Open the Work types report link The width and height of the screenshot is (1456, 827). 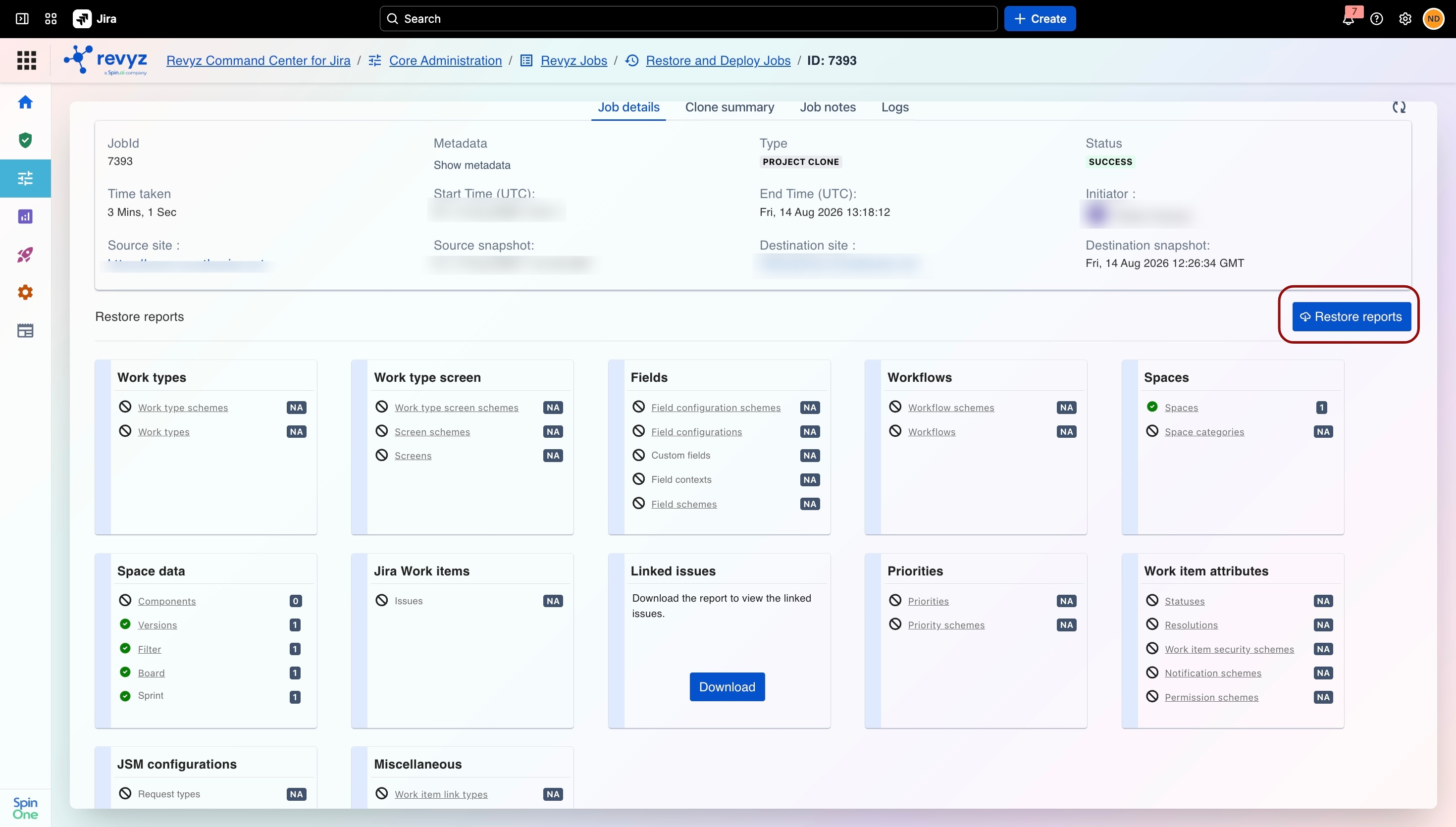click(x=163, y=432)
